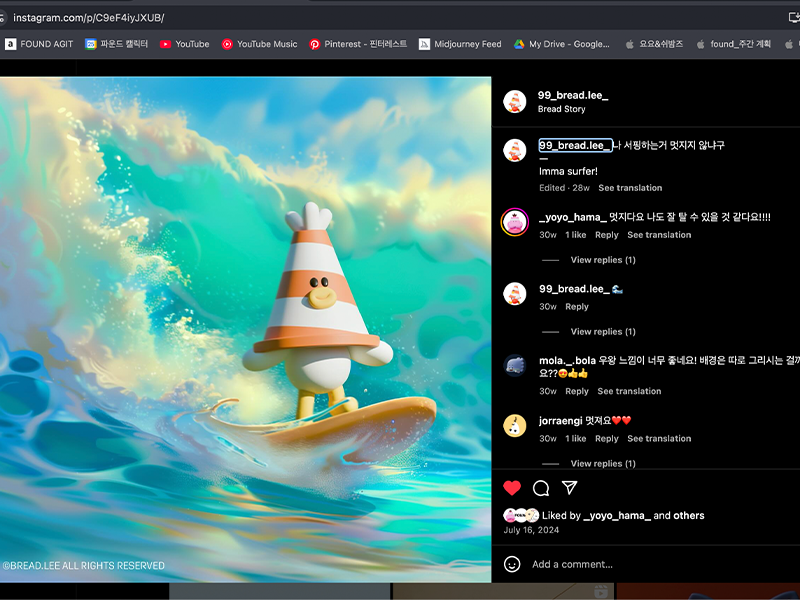
Task: Expand replies under the wave emoji comment
Action: click(603, 332)
